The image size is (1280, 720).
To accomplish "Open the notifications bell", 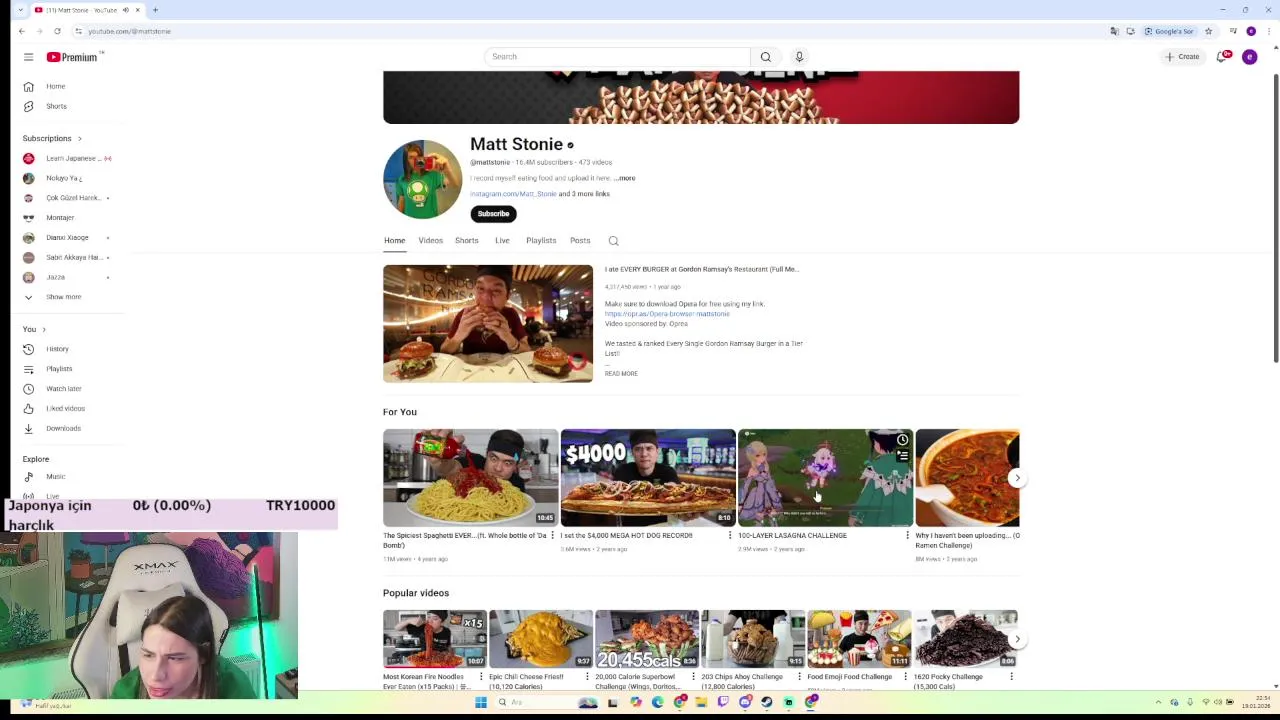I will (x=1222, y=57).
